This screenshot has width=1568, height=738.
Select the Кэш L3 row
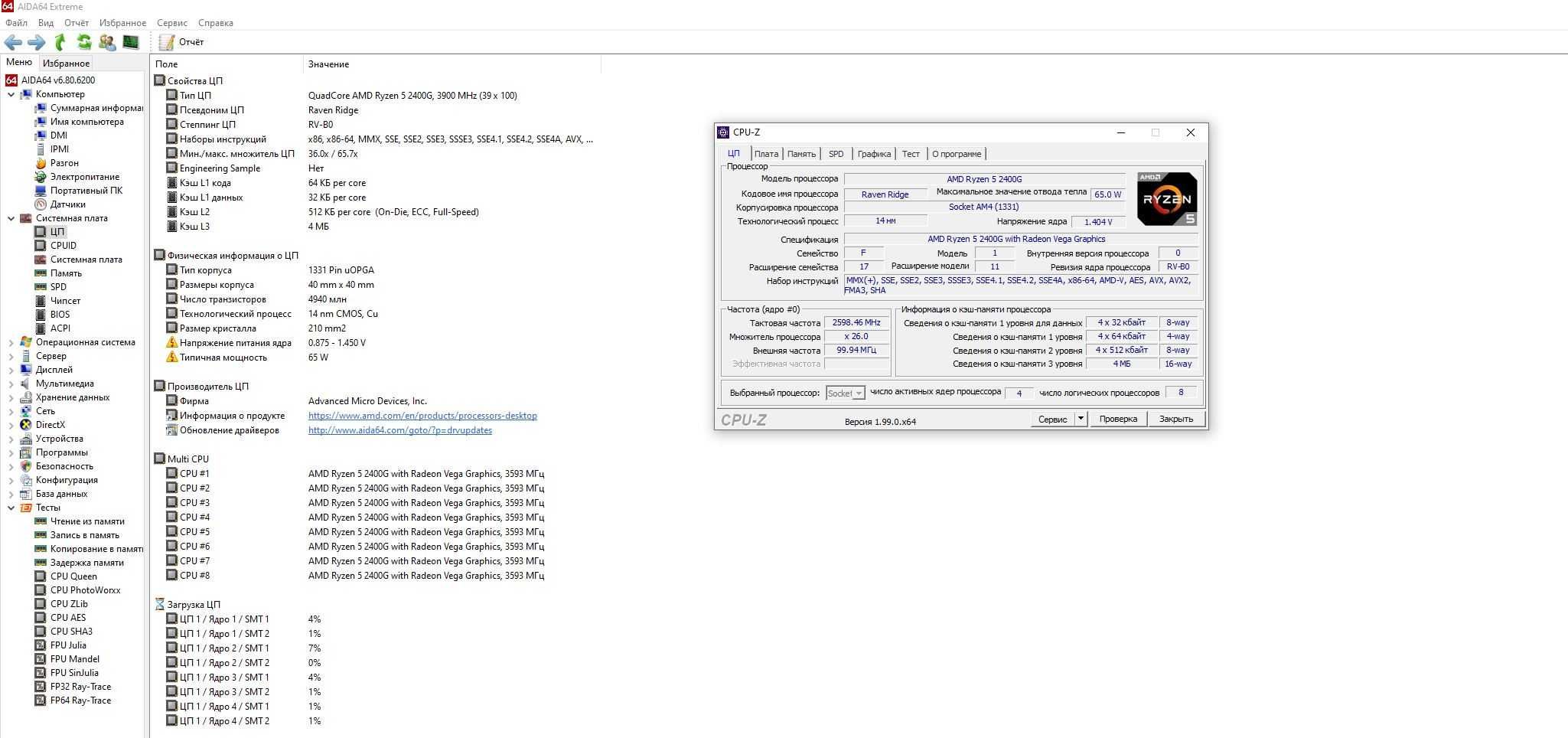[249, 227]
